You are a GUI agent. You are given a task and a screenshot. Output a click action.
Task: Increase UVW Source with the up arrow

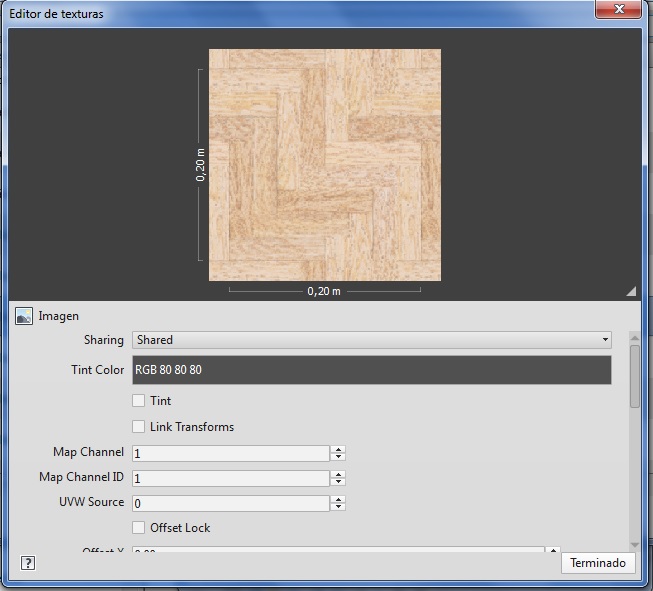(338, 499)
